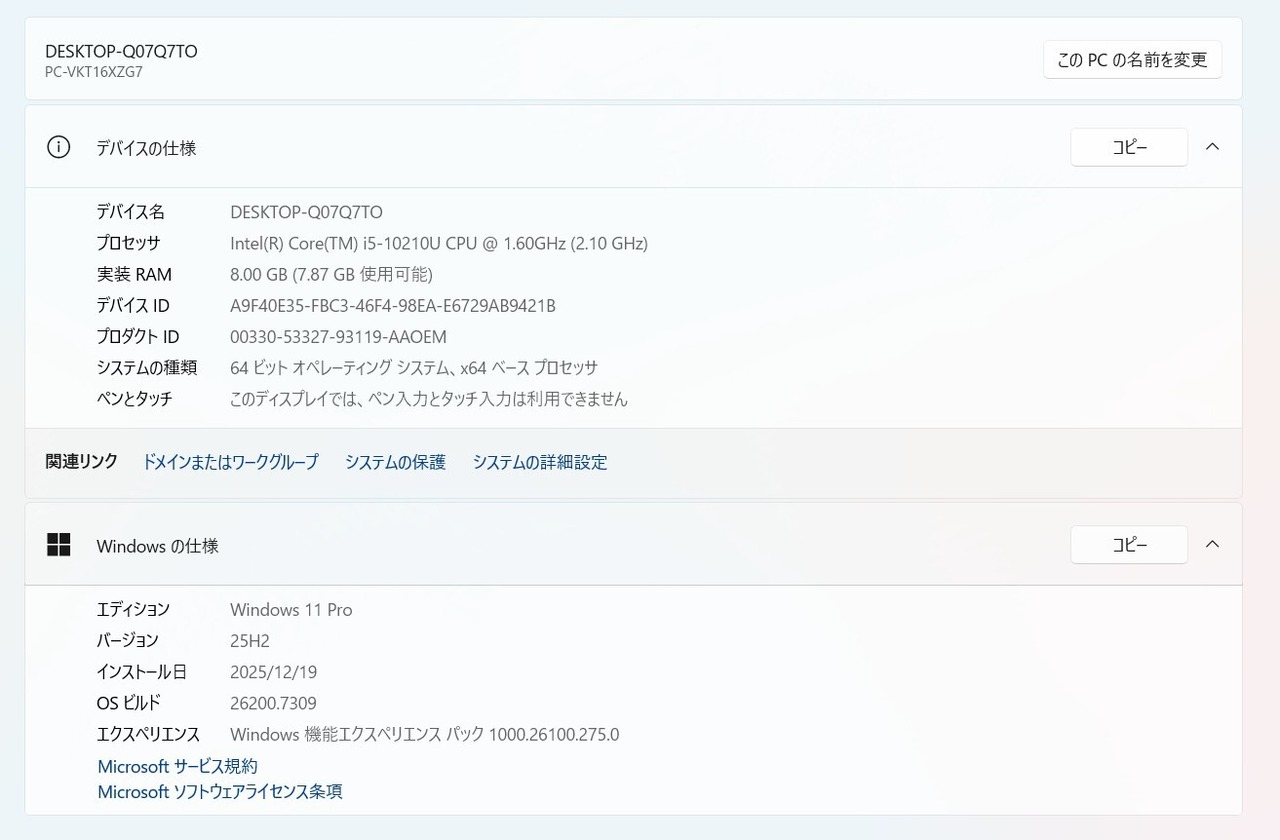Select the product ID 00330-53327-93119-AAOEM
The height and width of the screenshot is (840, 1280).
338,337
